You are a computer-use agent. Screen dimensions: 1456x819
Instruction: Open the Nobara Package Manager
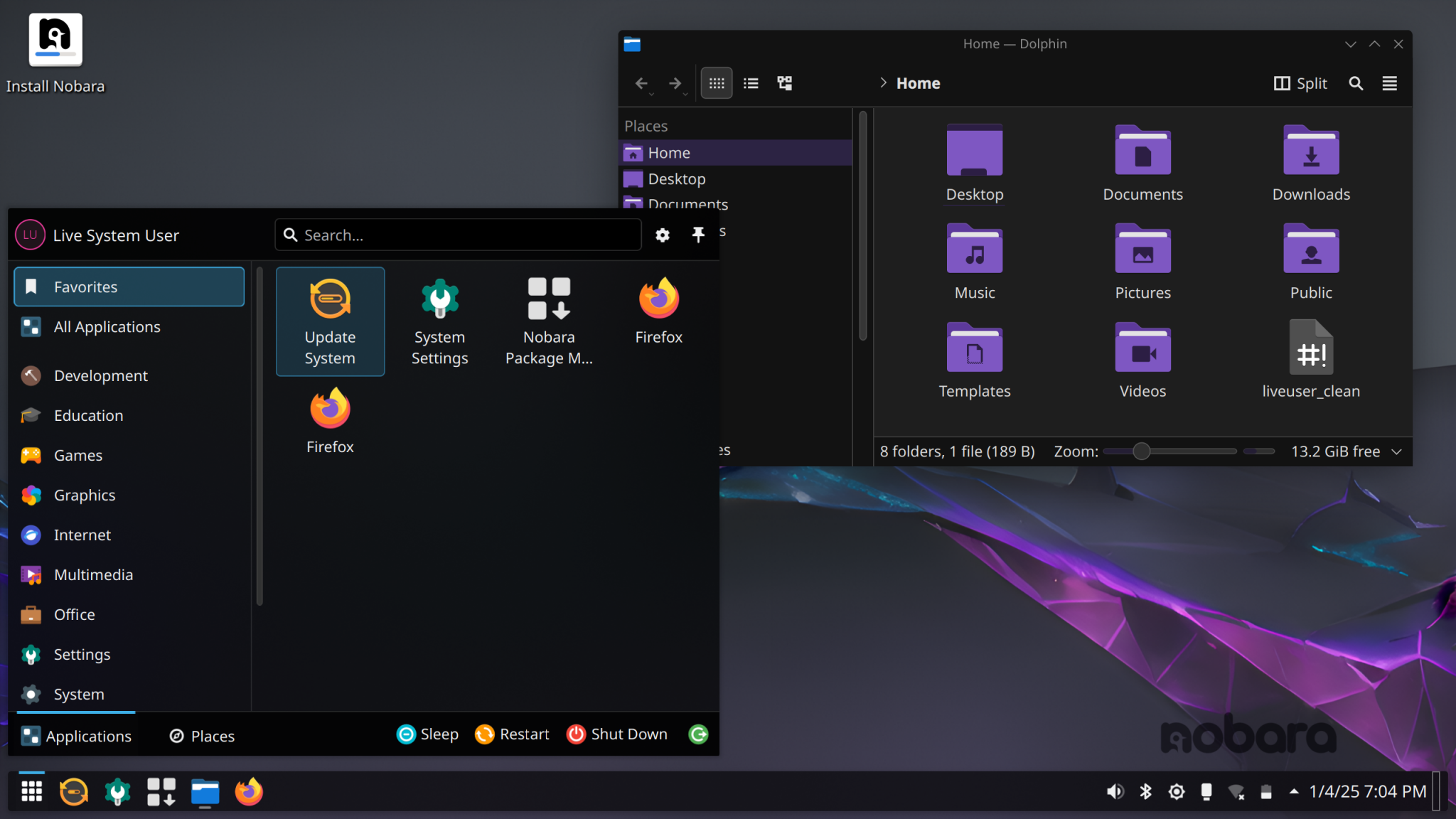coord(548,321)
